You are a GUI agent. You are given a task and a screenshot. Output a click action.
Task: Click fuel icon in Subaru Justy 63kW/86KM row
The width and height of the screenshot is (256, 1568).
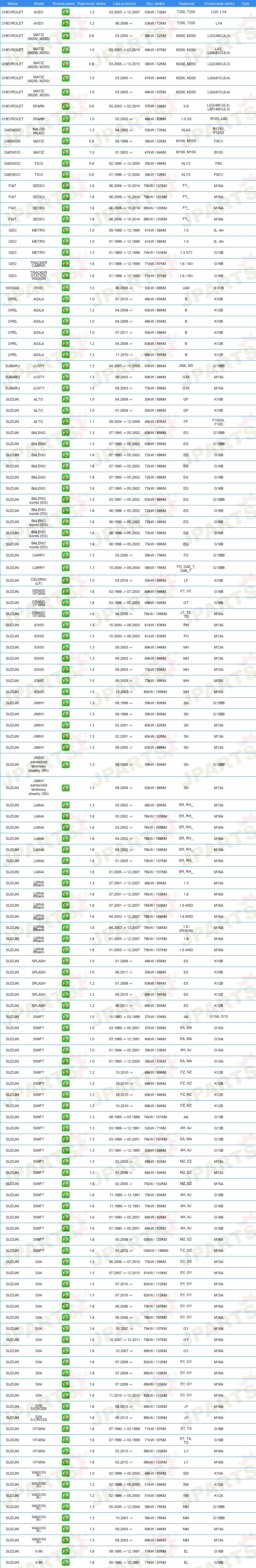[x=65, y=366]
